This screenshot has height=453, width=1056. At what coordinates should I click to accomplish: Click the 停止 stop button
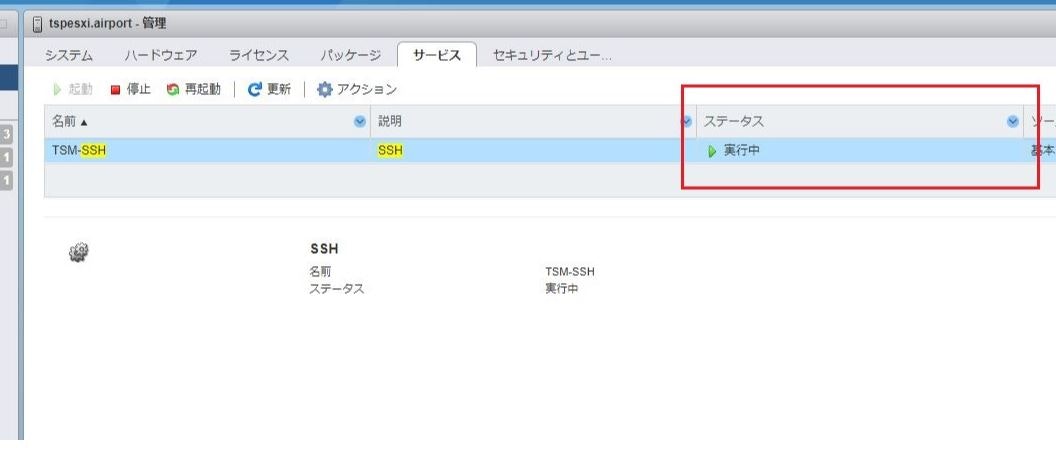[x=131, y=90]
